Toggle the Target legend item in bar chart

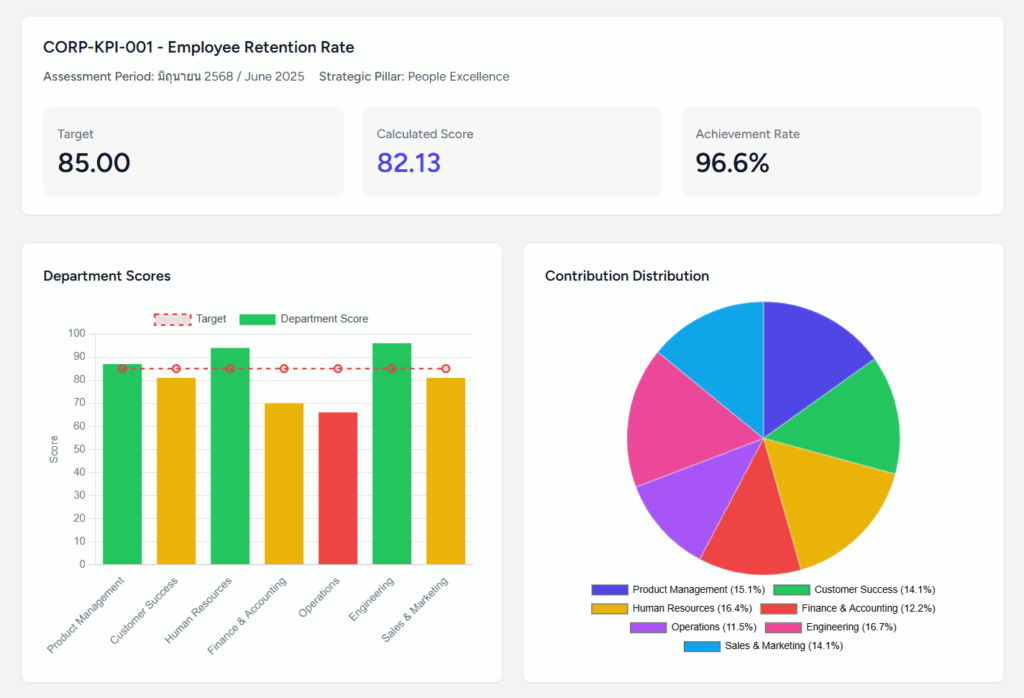pyautogui.click(x=190, y=319)
